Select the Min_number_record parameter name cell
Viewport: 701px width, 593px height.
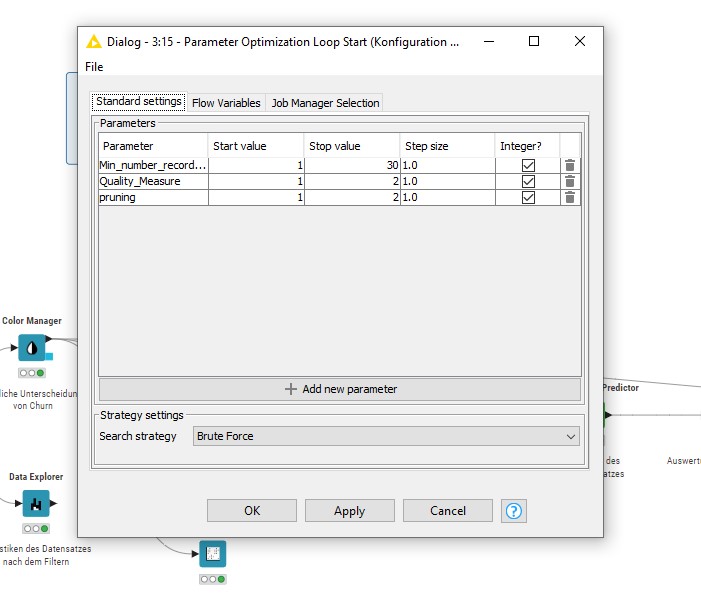pos(153,165)
